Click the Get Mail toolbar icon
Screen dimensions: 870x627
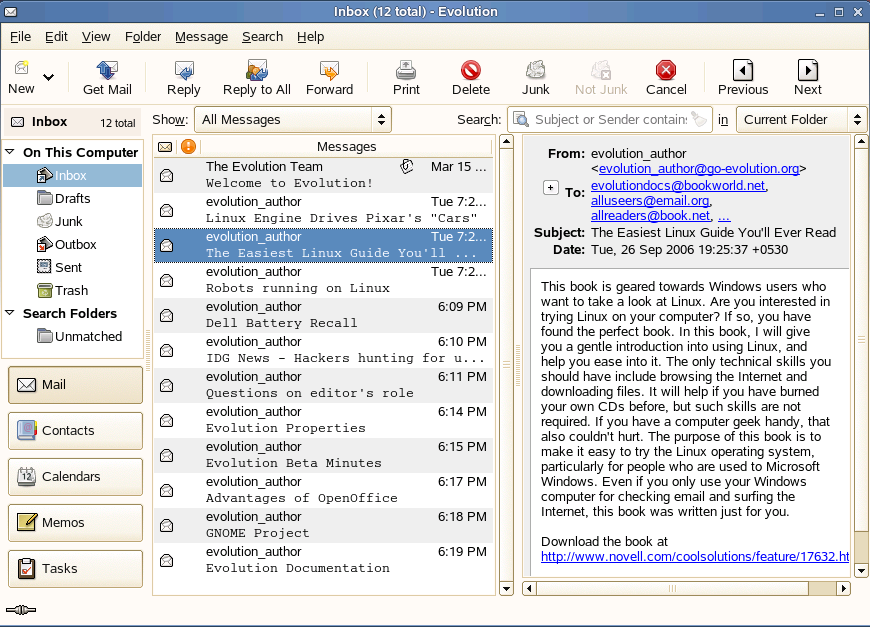point(107,77)
